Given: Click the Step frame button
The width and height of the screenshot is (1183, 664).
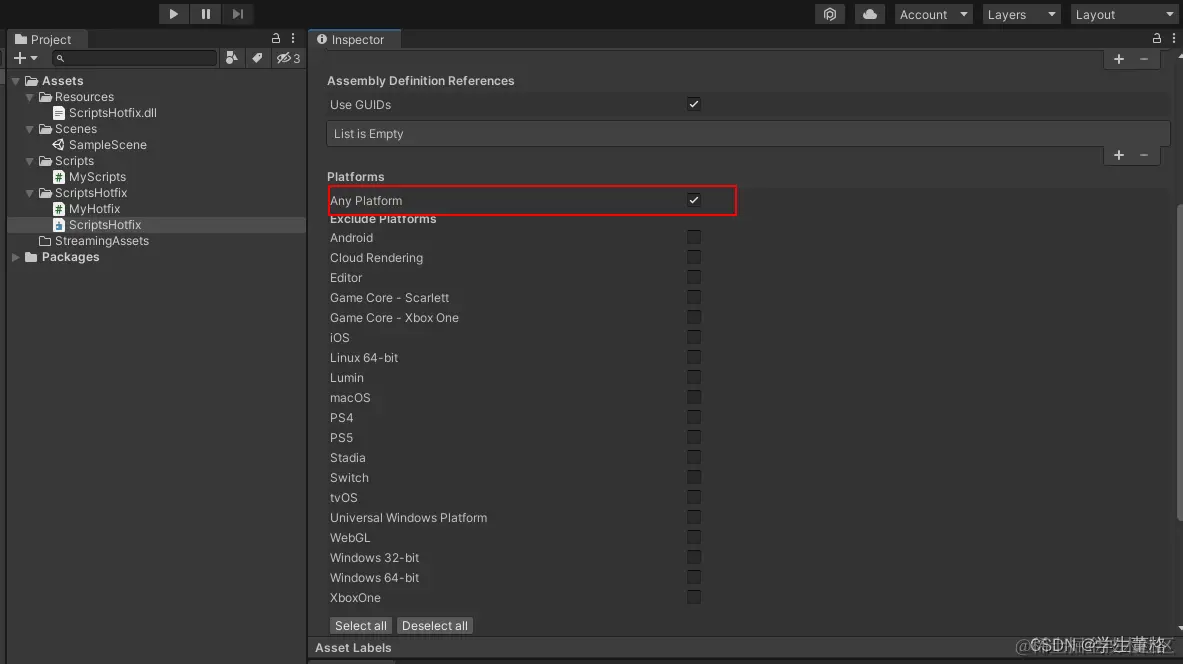Looking at the screenshot, I should pyautogui.click(x=238, y=14).
